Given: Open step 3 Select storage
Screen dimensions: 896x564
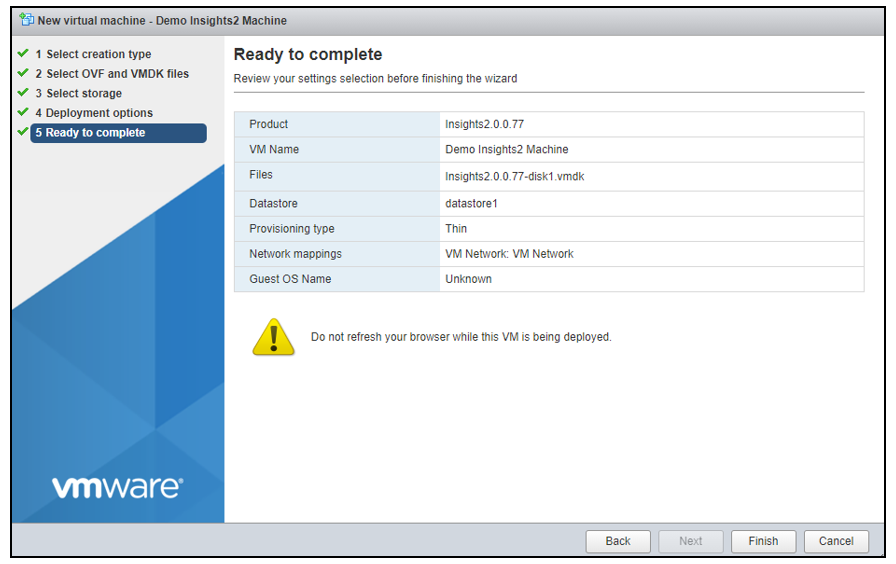Looking at the screenshot, I should tap(78, 93).
